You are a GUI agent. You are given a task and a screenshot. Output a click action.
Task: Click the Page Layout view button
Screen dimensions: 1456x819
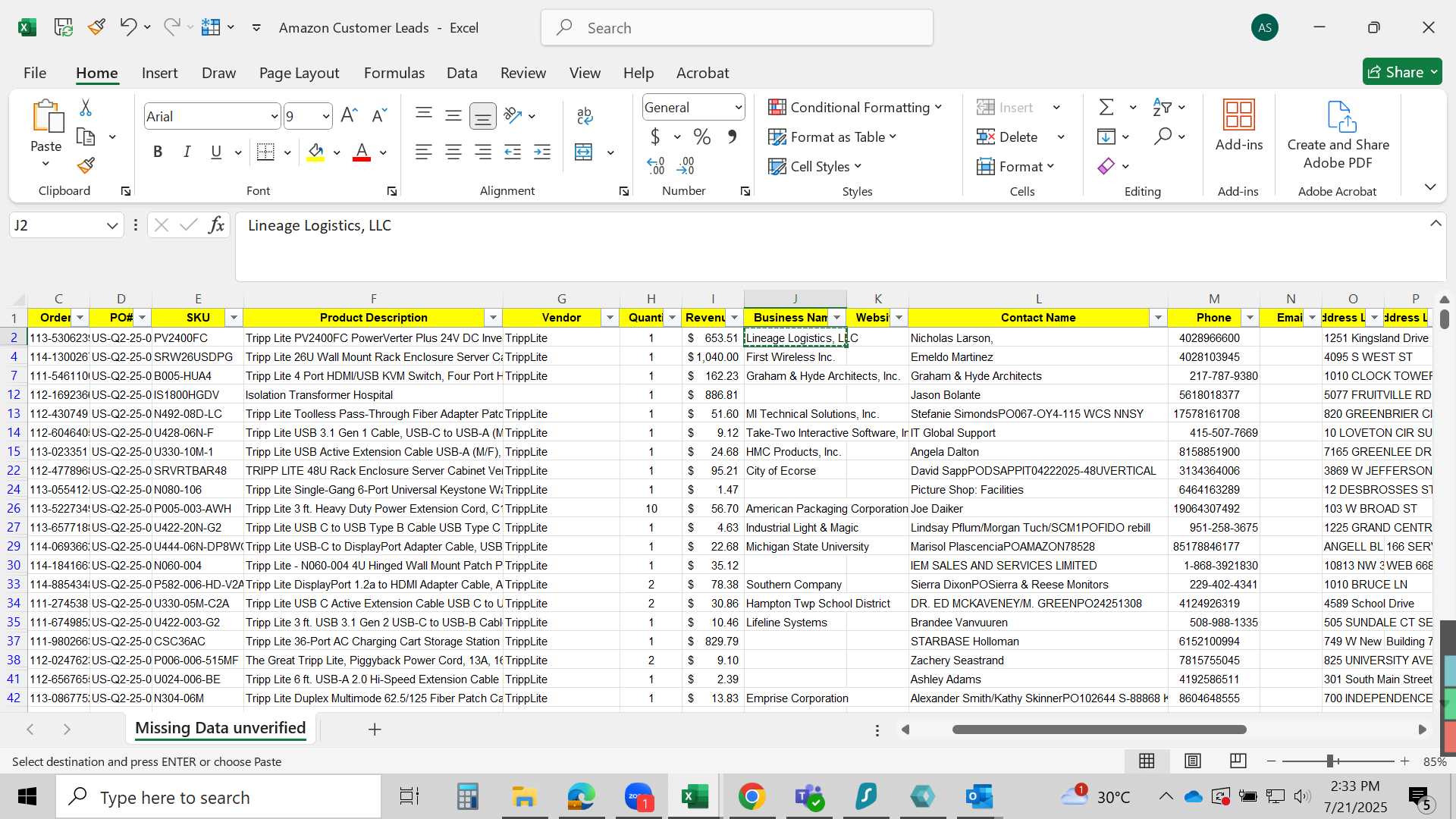(1192, 761)
